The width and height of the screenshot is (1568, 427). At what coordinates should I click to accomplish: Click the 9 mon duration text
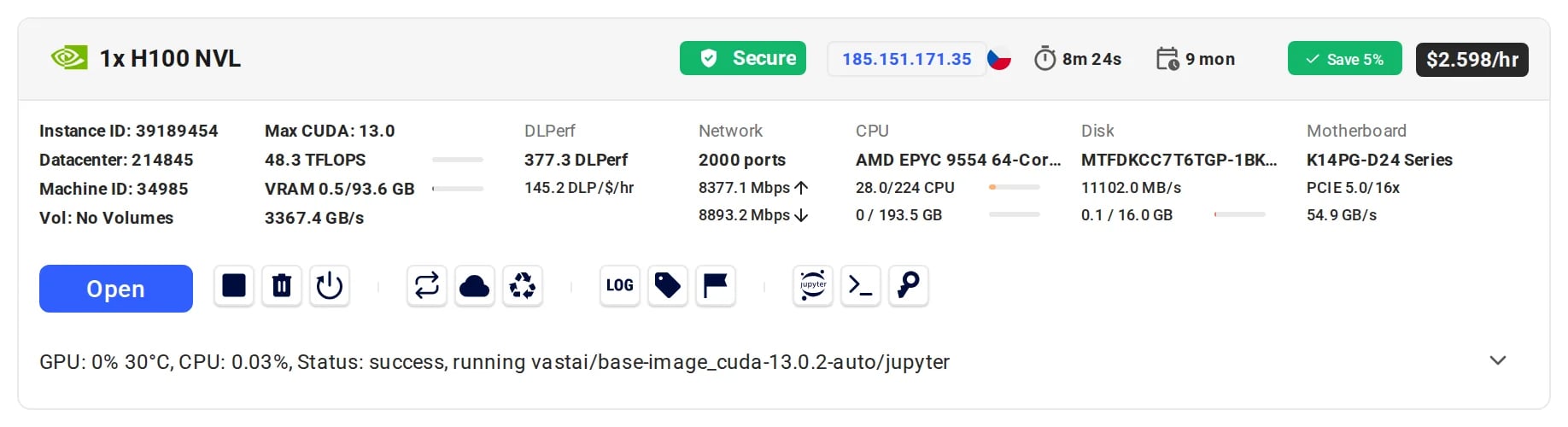[x=1210, y=59]
